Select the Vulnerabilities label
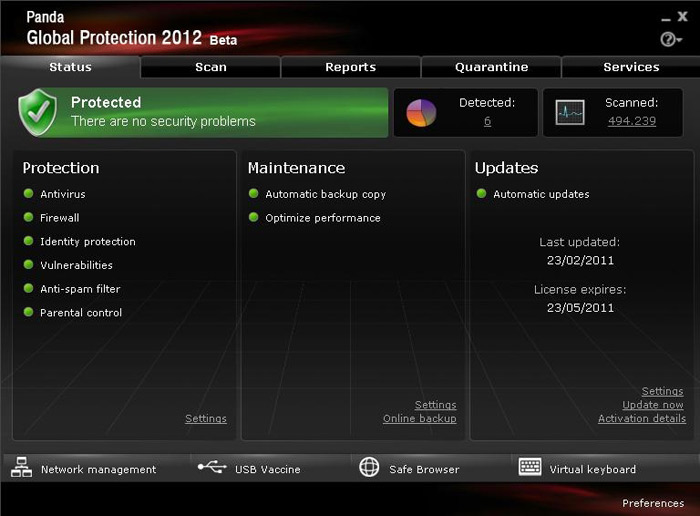This screenshot has width=700, height=516. click(76, 265)
